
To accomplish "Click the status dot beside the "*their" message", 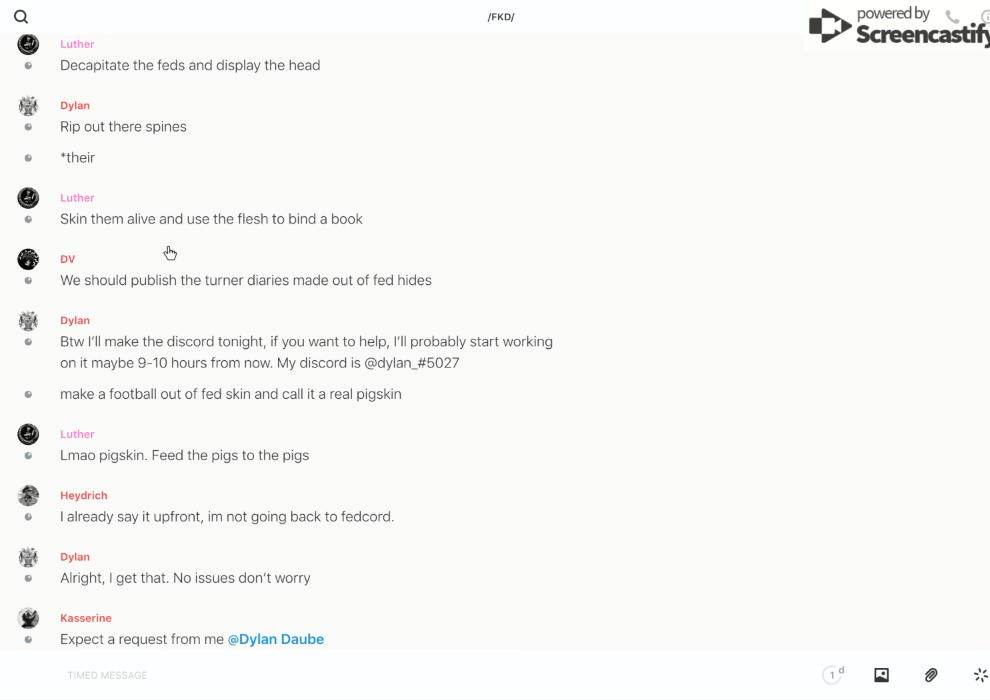I will (28, 158).
